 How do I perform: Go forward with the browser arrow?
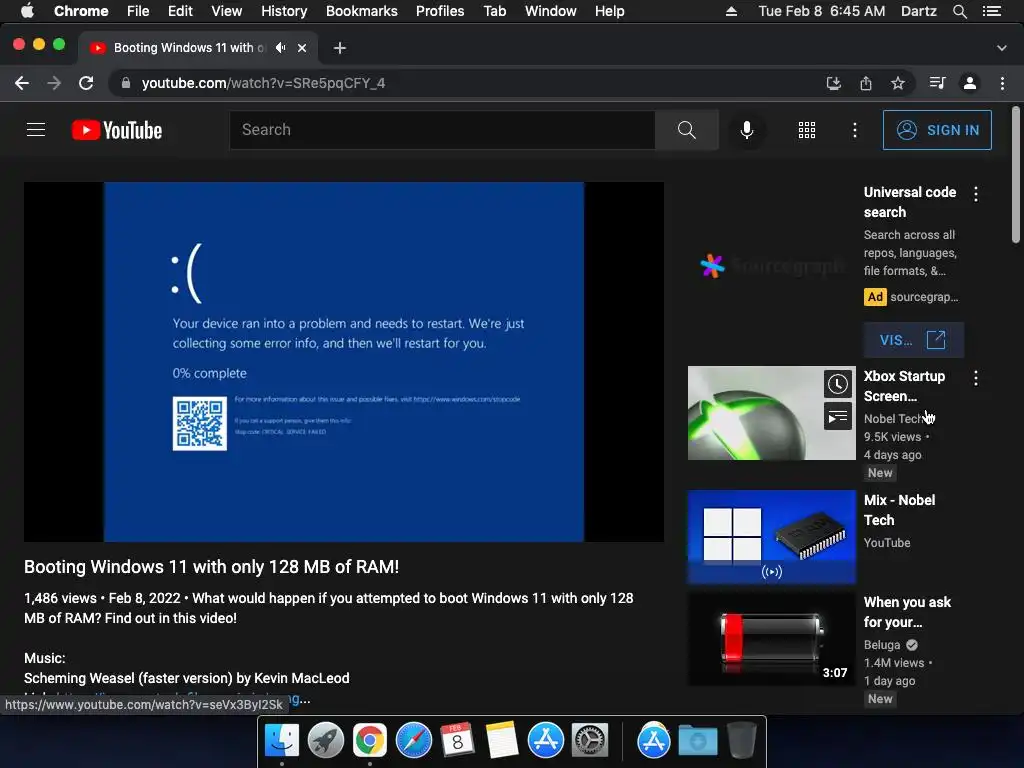tap(54, 83)
